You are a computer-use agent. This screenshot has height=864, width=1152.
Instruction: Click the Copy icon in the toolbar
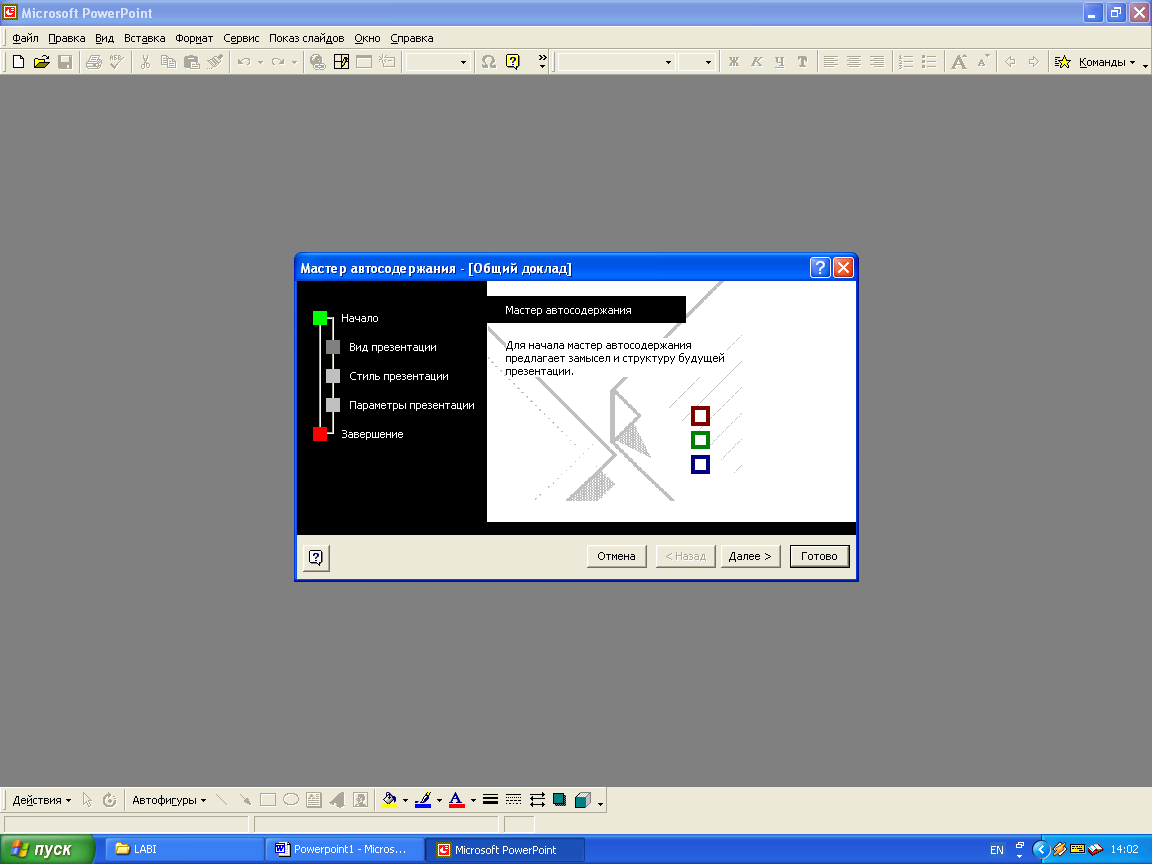click(x=168, y=62)
